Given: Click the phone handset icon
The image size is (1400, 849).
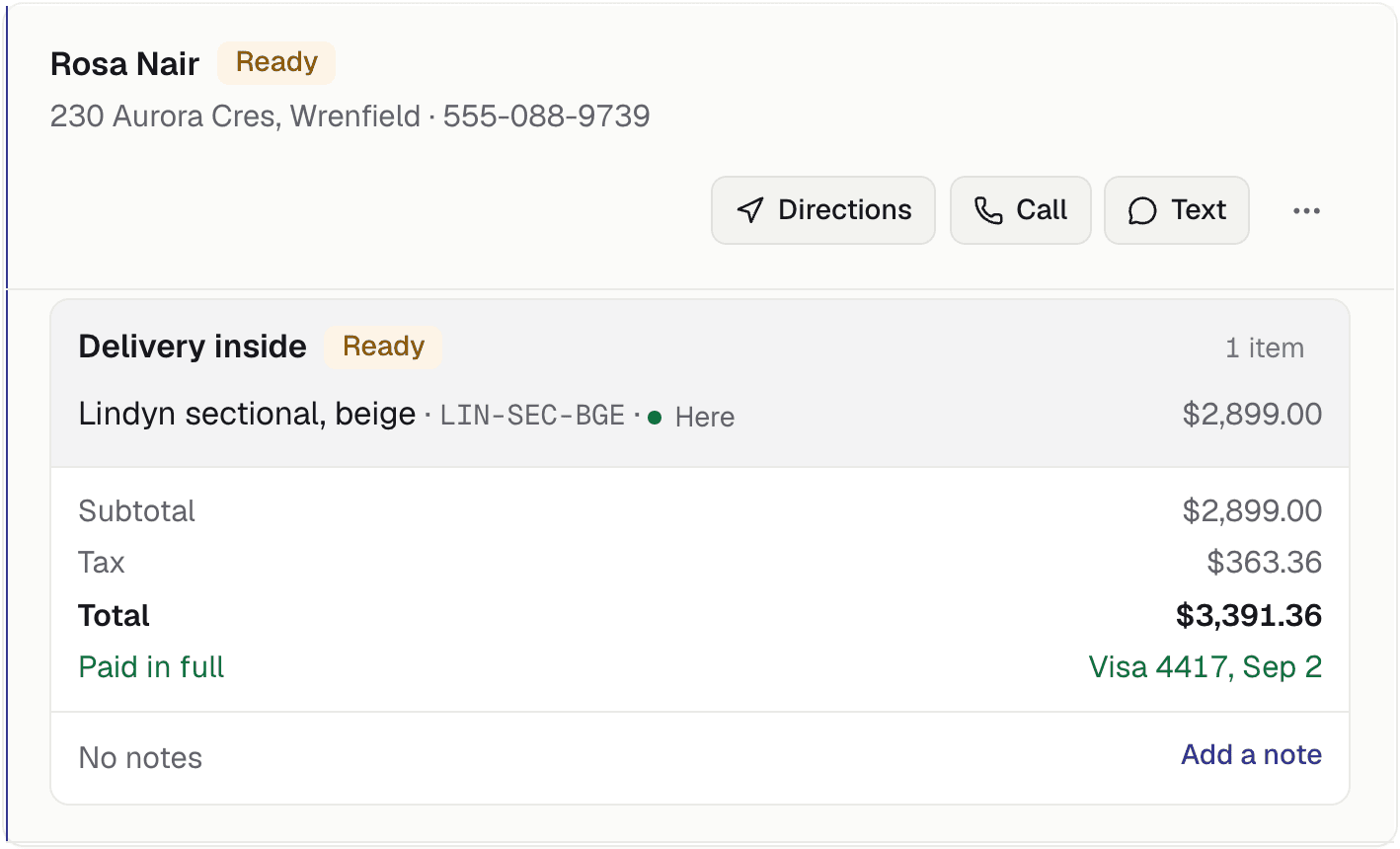Looking at the screenshot, I should pyautogui.click(x=988, y=210).
